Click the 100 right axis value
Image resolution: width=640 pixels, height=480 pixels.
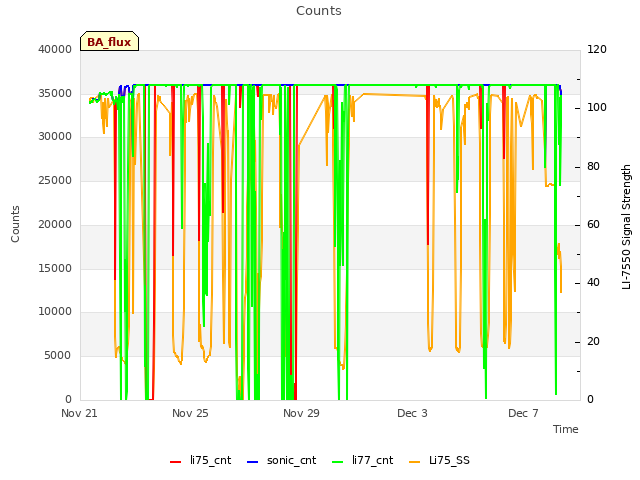coord(597,107)
